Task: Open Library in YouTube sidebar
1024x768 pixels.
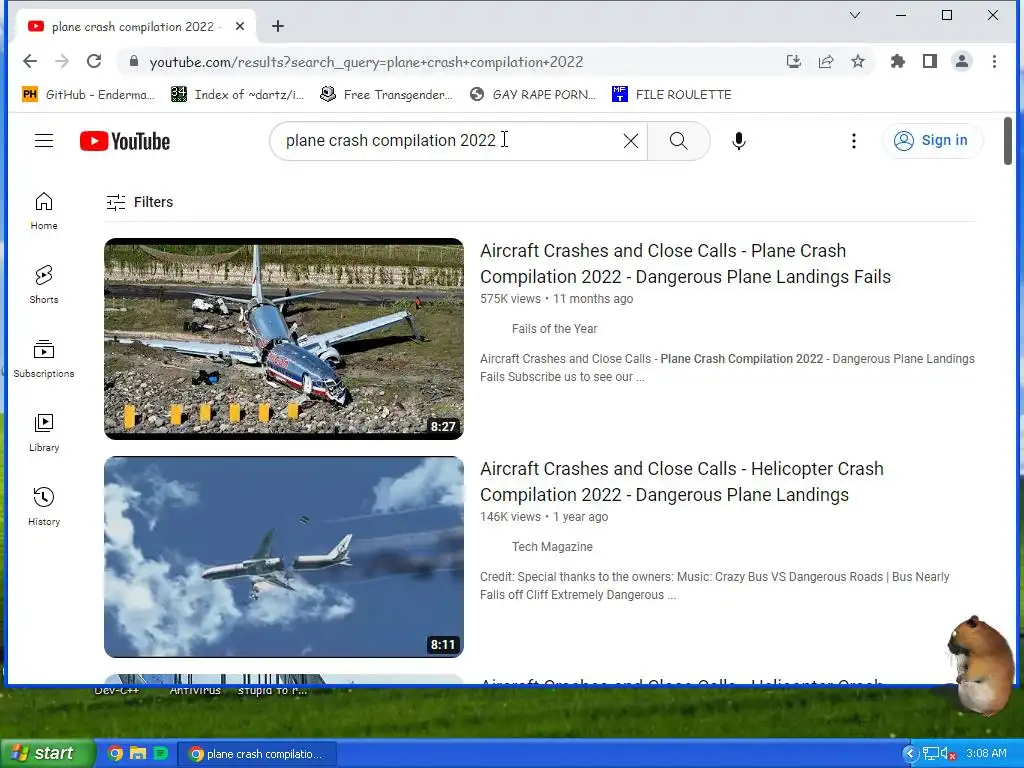Action: click(44, 432)
